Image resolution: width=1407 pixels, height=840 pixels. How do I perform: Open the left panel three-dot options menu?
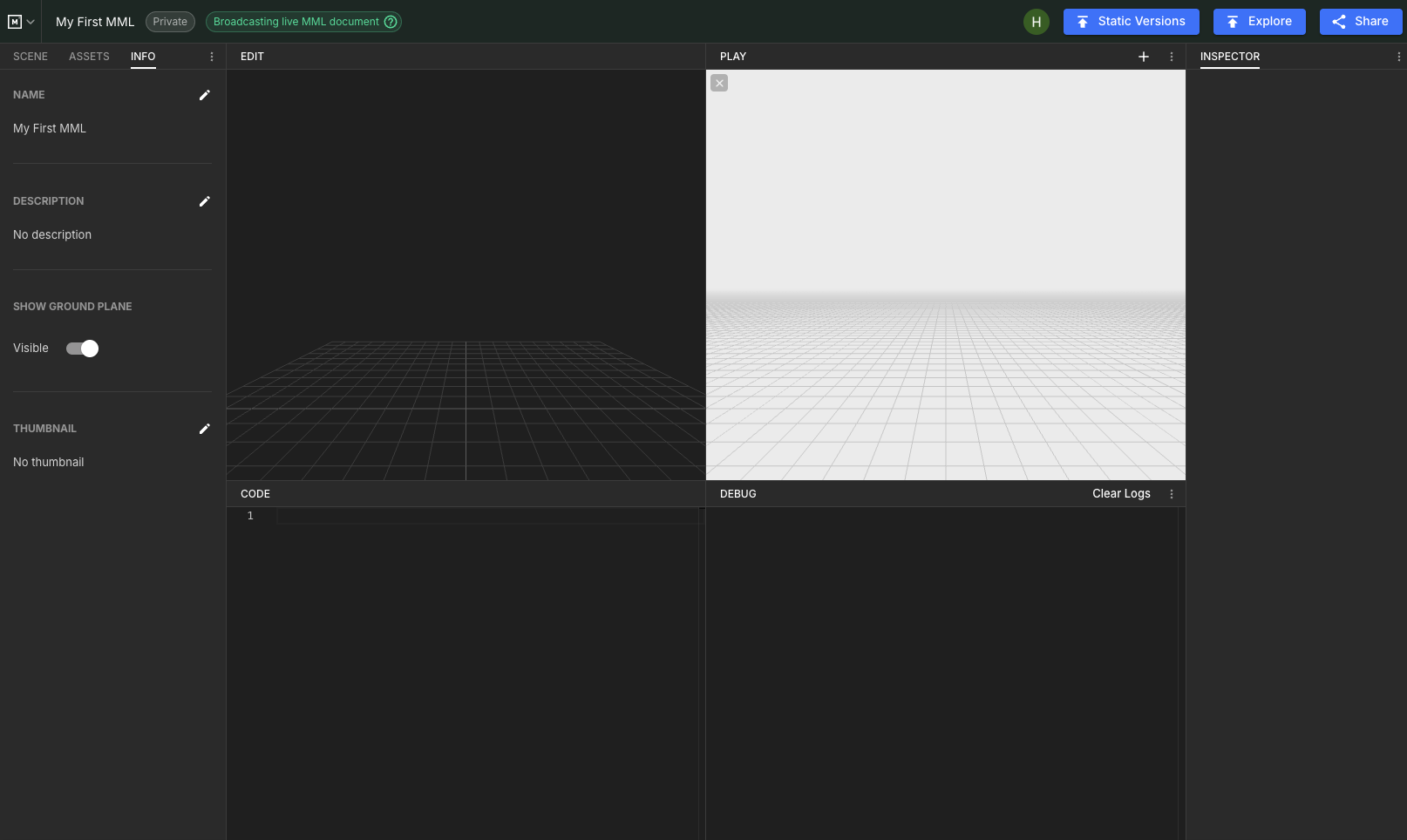[x=212, y=57]
